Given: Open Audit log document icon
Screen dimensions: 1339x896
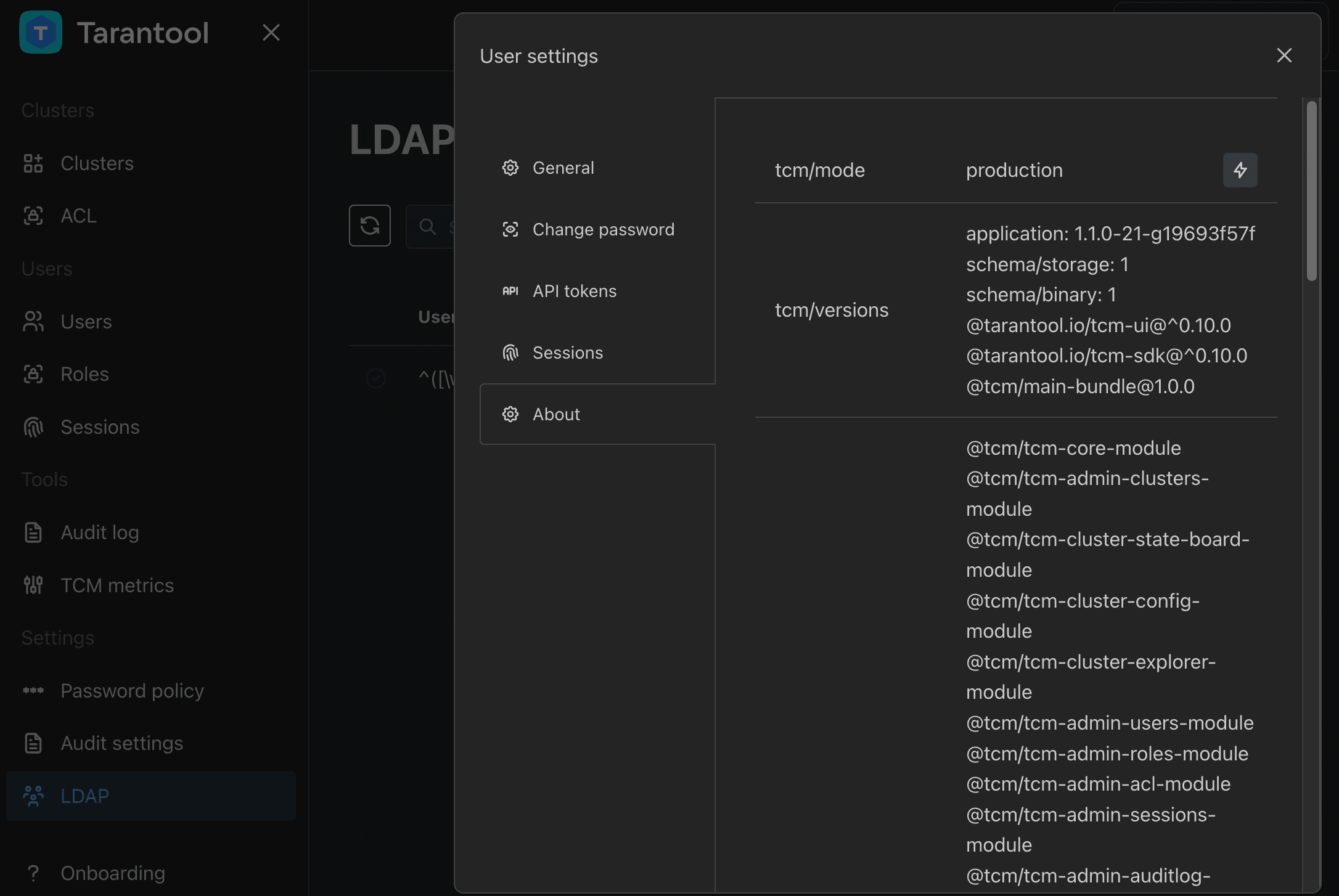Looking at the screenshot, I should click(x=33, y=532).
